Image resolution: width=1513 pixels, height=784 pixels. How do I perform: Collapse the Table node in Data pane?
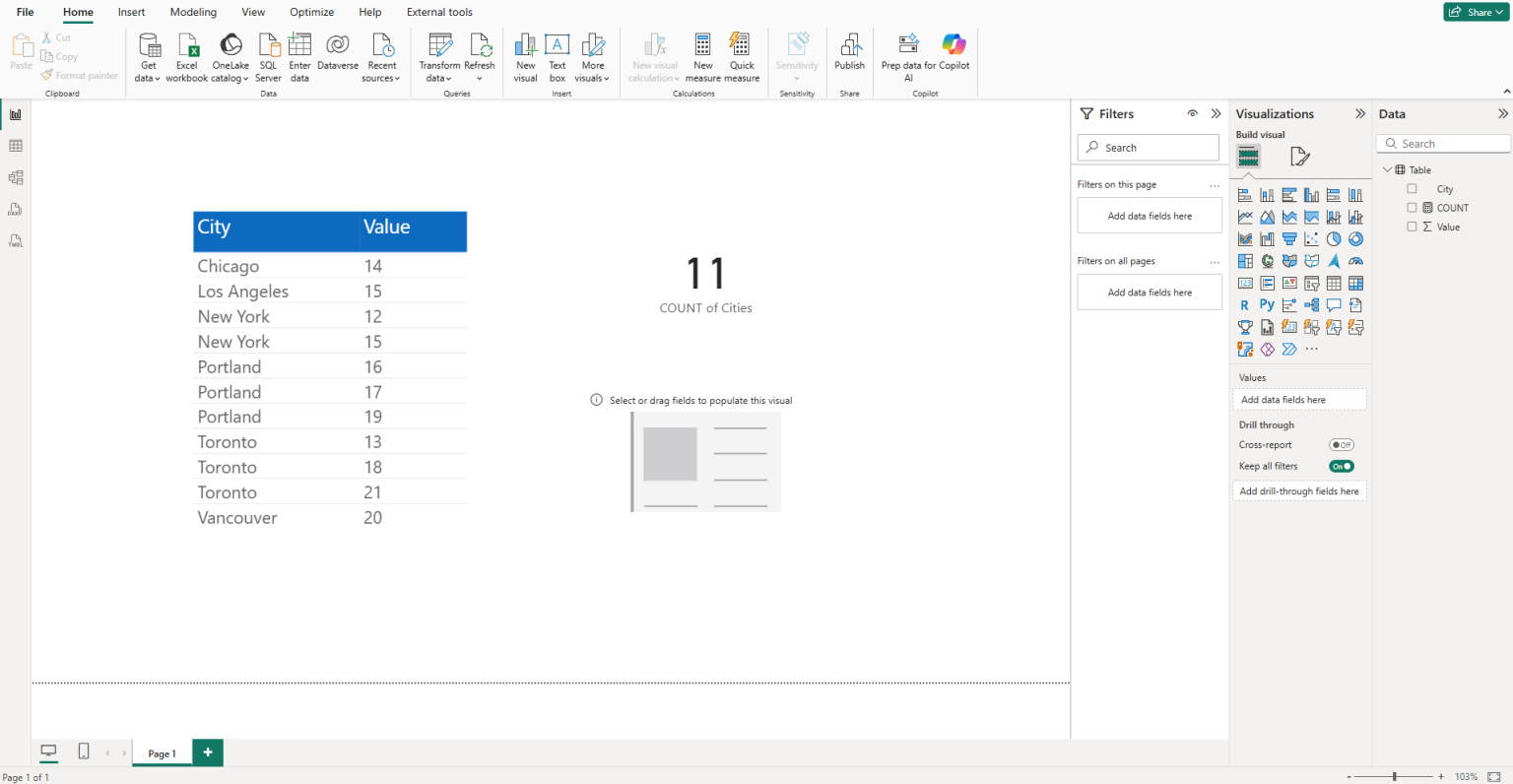(1387, 170)
